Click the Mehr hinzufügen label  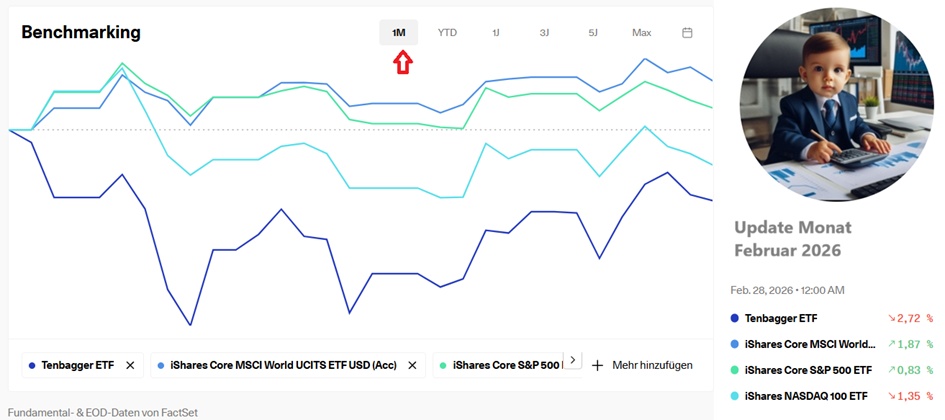coord(652,366)
